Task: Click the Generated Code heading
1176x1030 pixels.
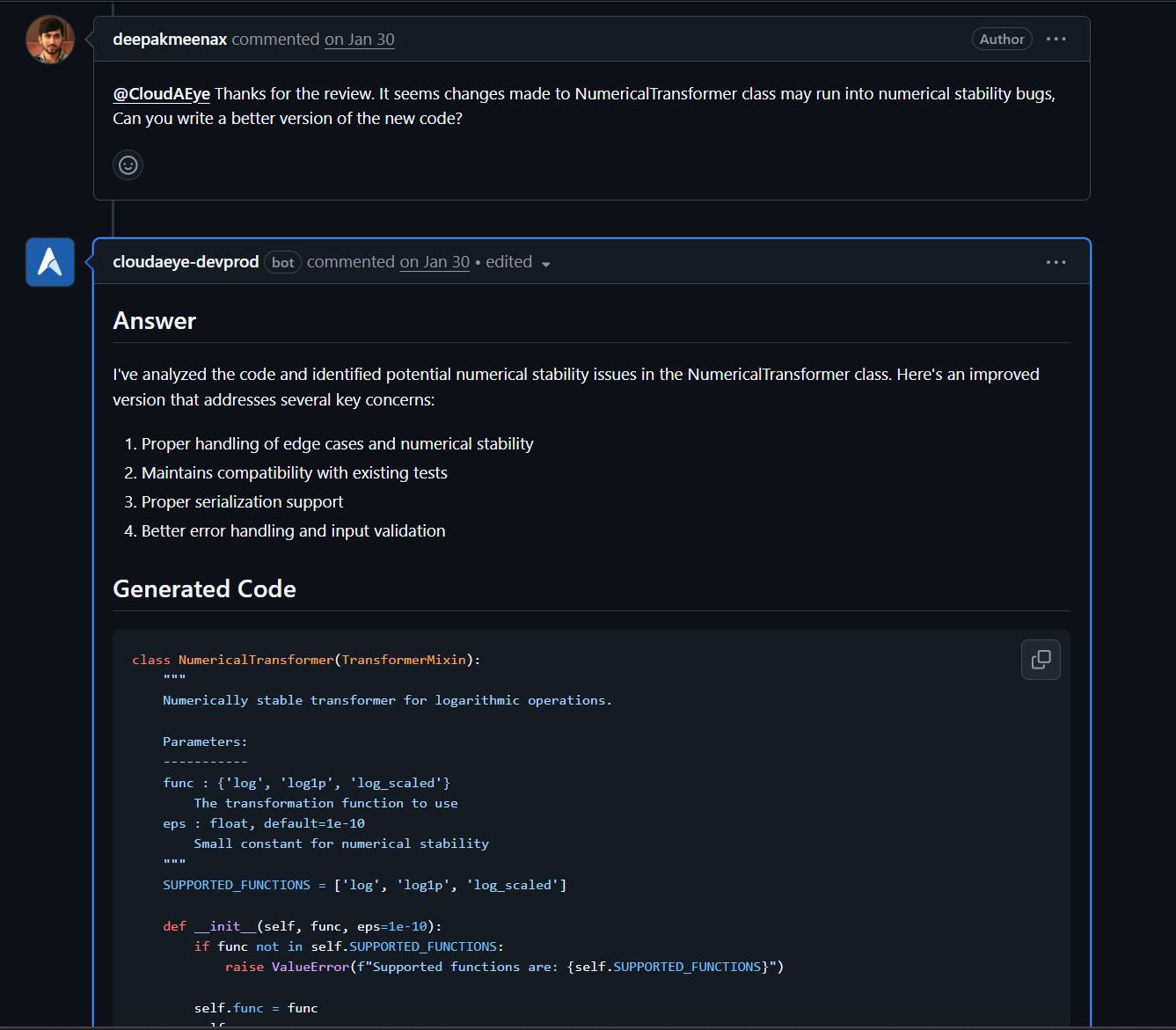Action: pos(204,588)
